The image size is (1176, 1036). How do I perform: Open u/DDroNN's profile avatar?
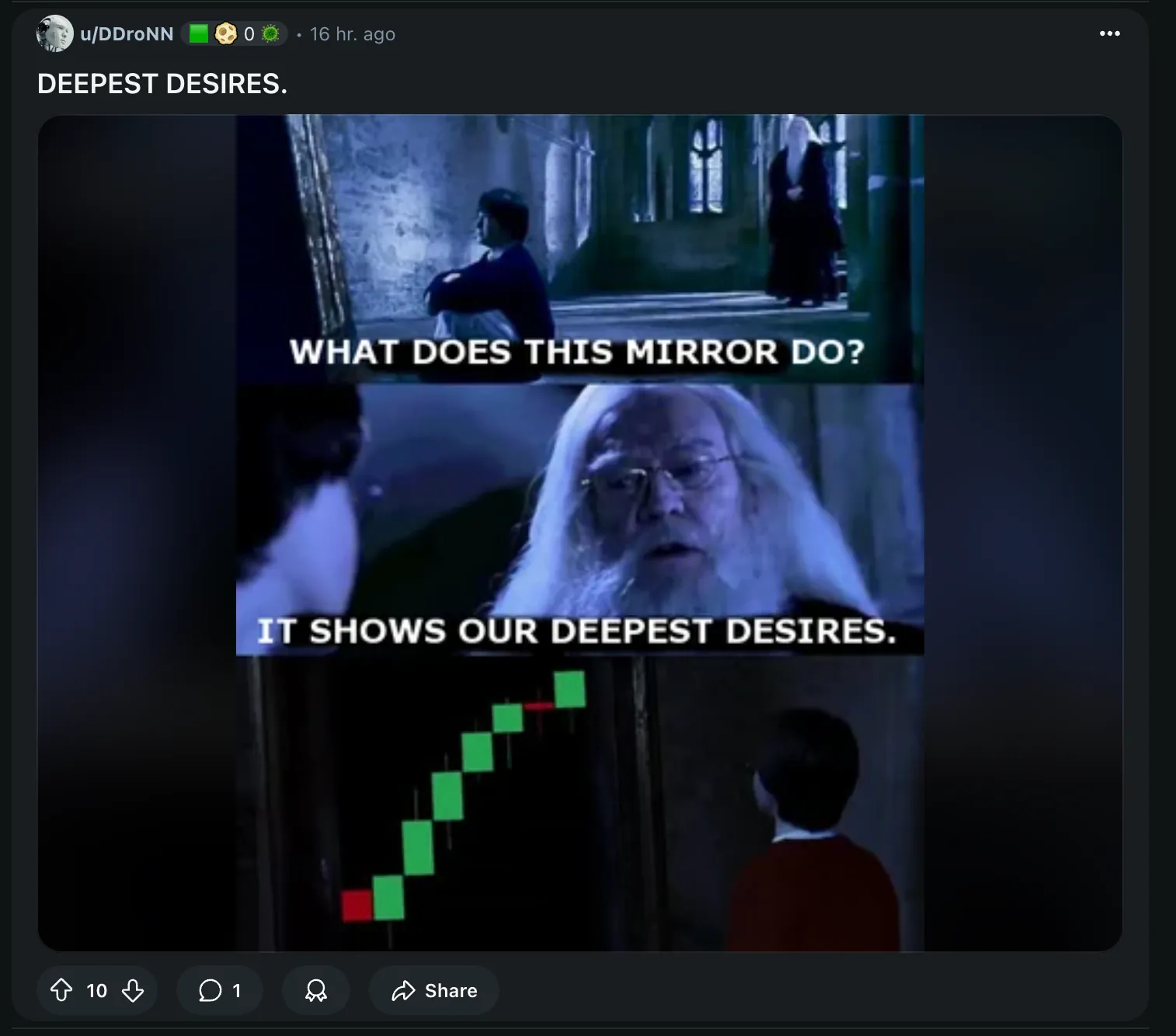pyautogui.click(x=54, y=33)
